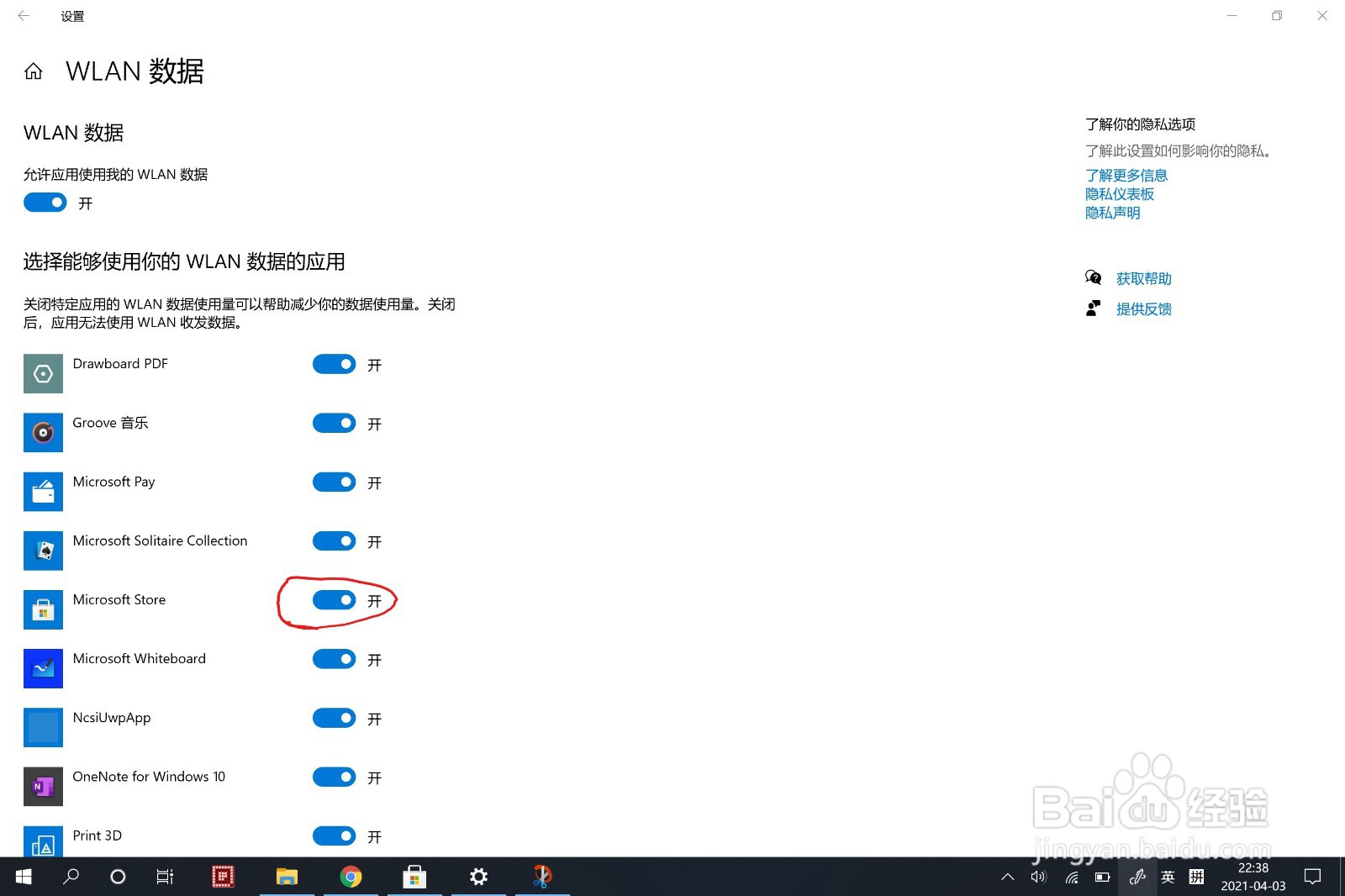Disable WLAN data for Microsoft Pay
Screen dimensions: 1345x896
coord(335,482)
